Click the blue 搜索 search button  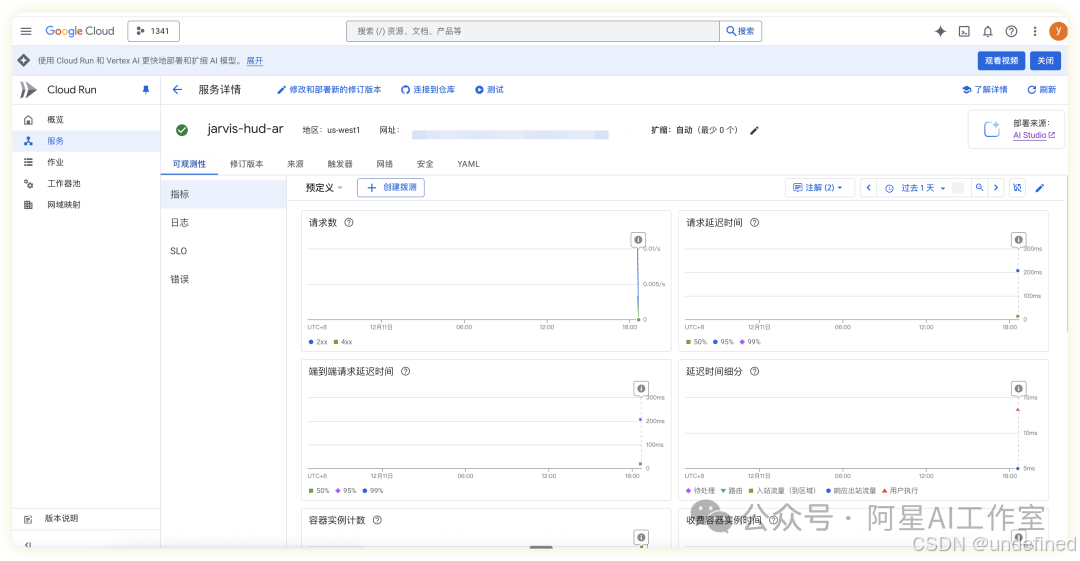740,31
